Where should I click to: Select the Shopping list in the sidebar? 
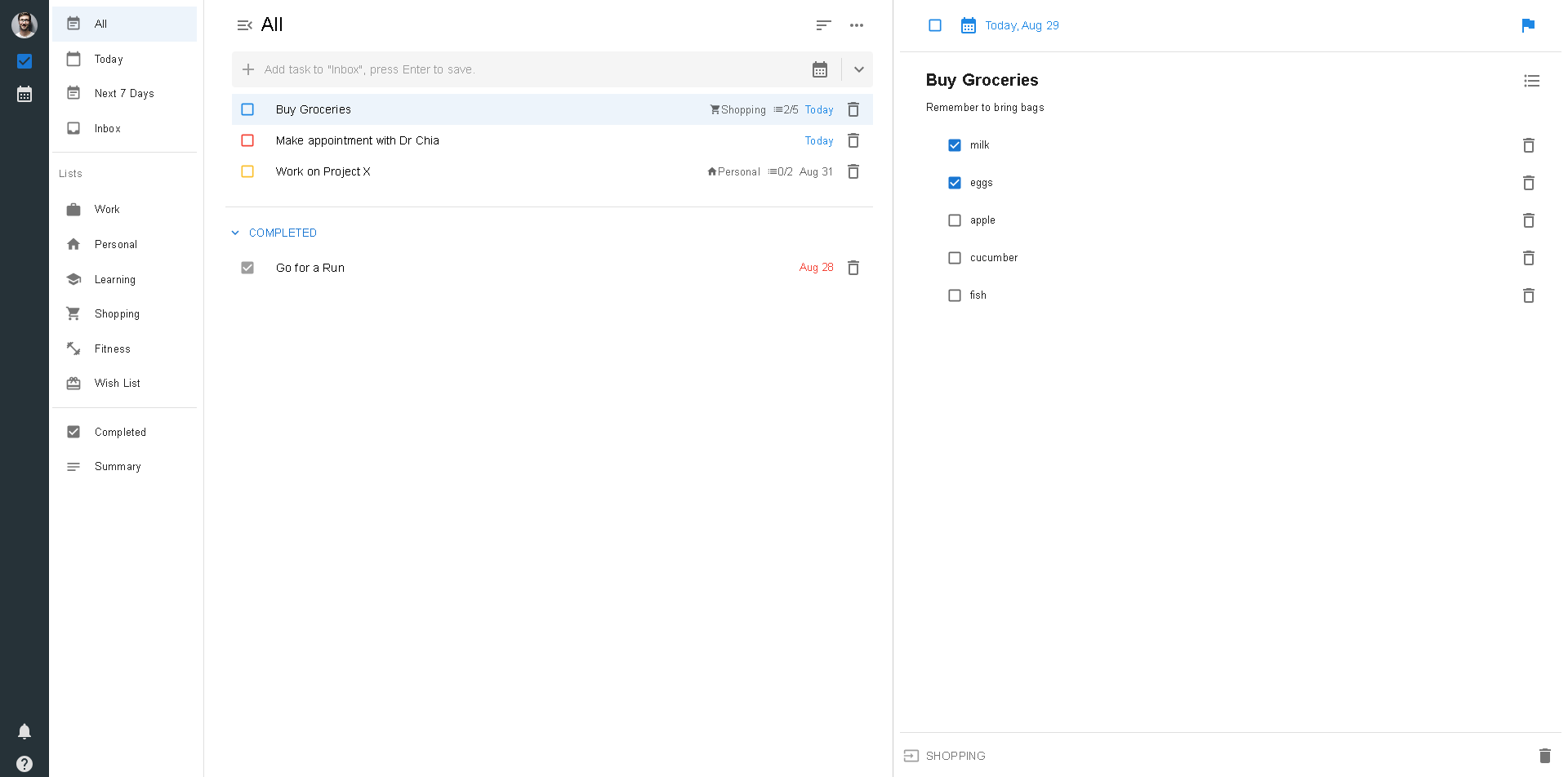tap(117, 313)
